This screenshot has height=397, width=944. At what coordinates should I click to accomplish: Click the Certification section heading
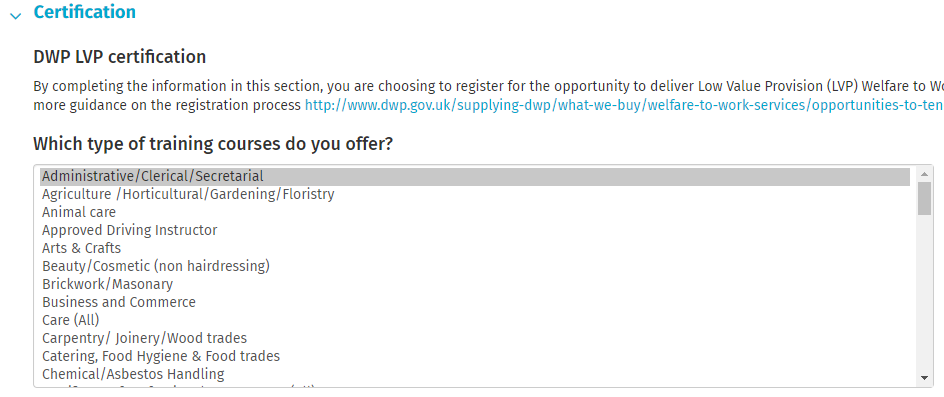84,11
